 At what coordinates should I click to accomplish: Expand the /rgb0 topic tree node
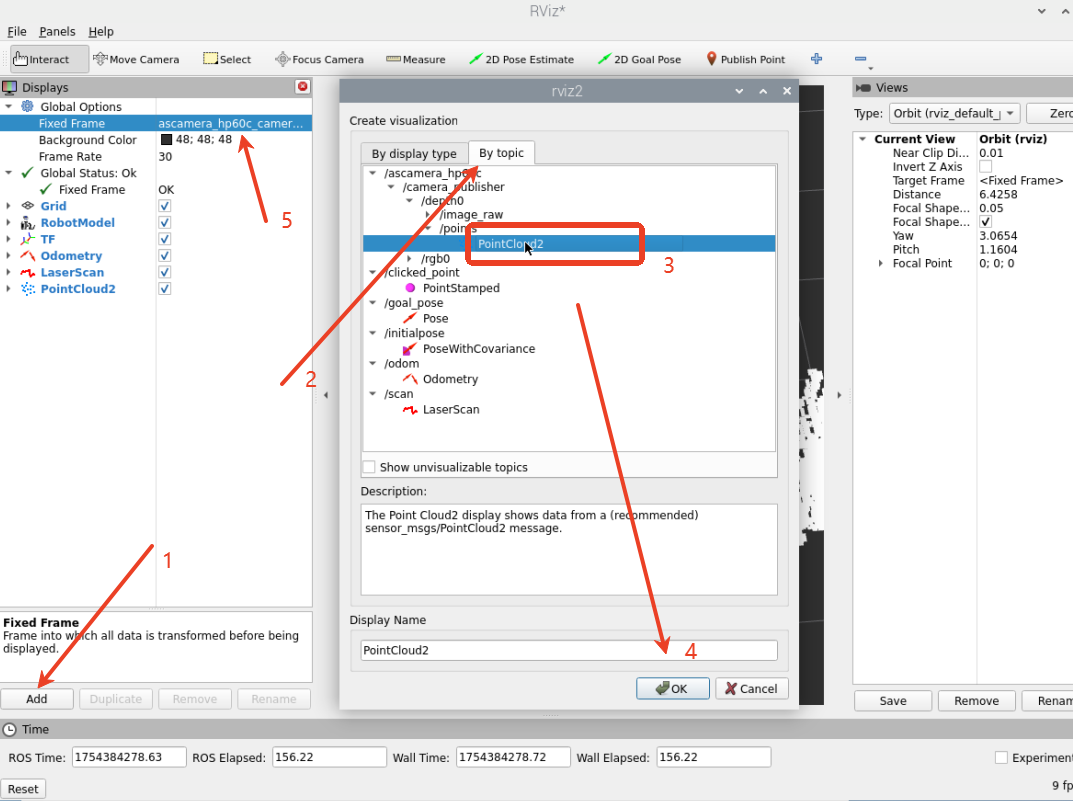pos(410,259)
